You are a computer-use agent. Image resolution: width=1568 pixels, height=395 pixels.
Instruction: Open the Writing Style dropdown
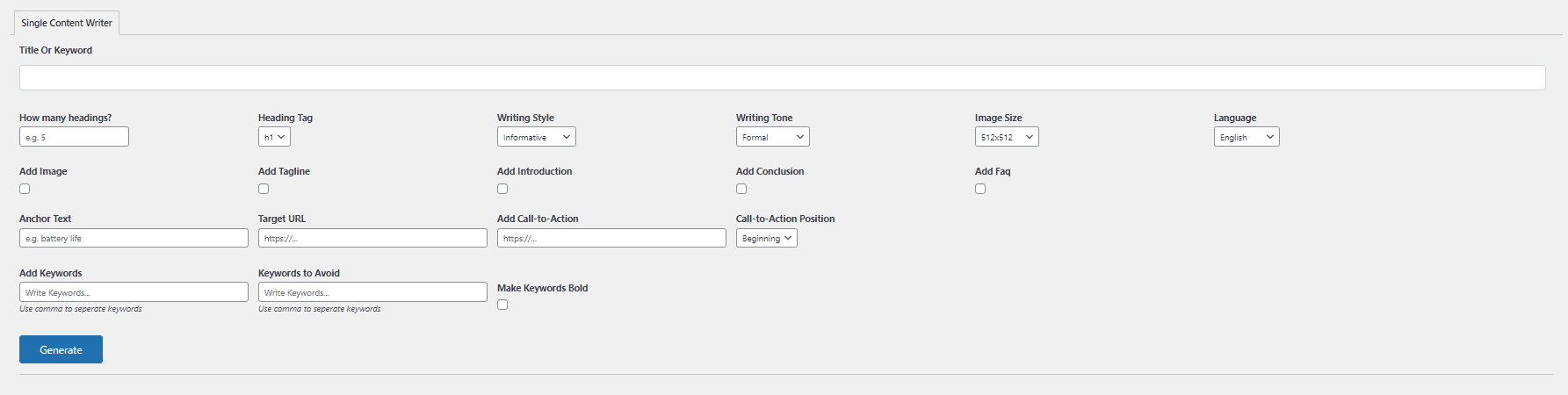[x=536, y=137]
